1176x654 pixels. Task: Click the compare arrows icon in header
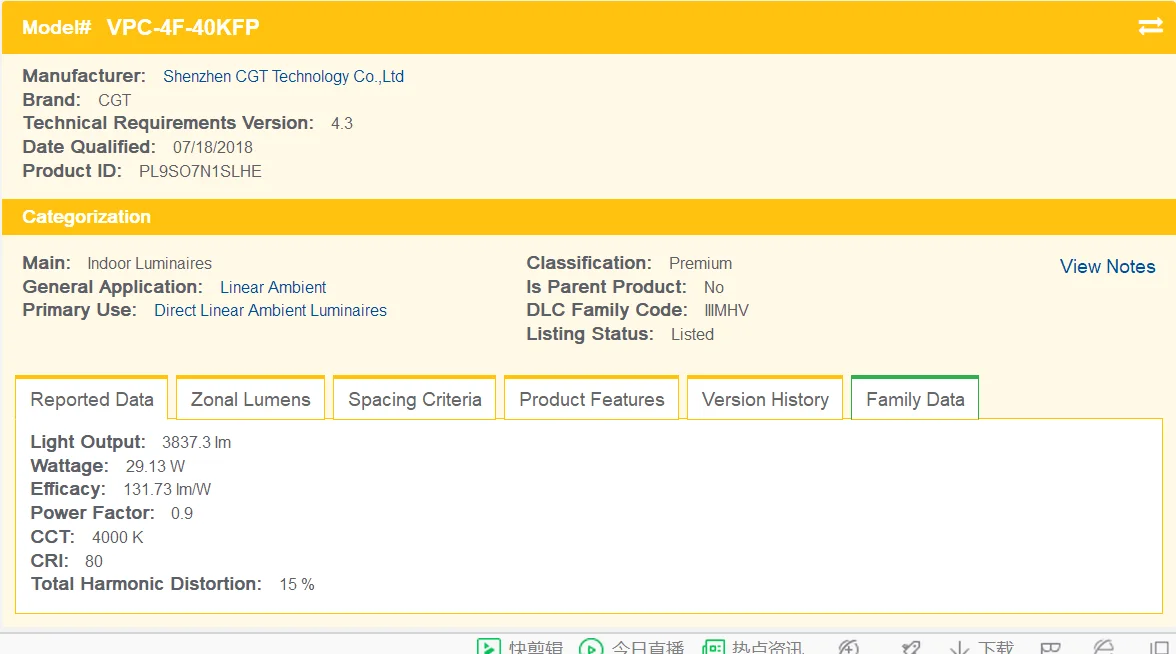pos(1150,27)
